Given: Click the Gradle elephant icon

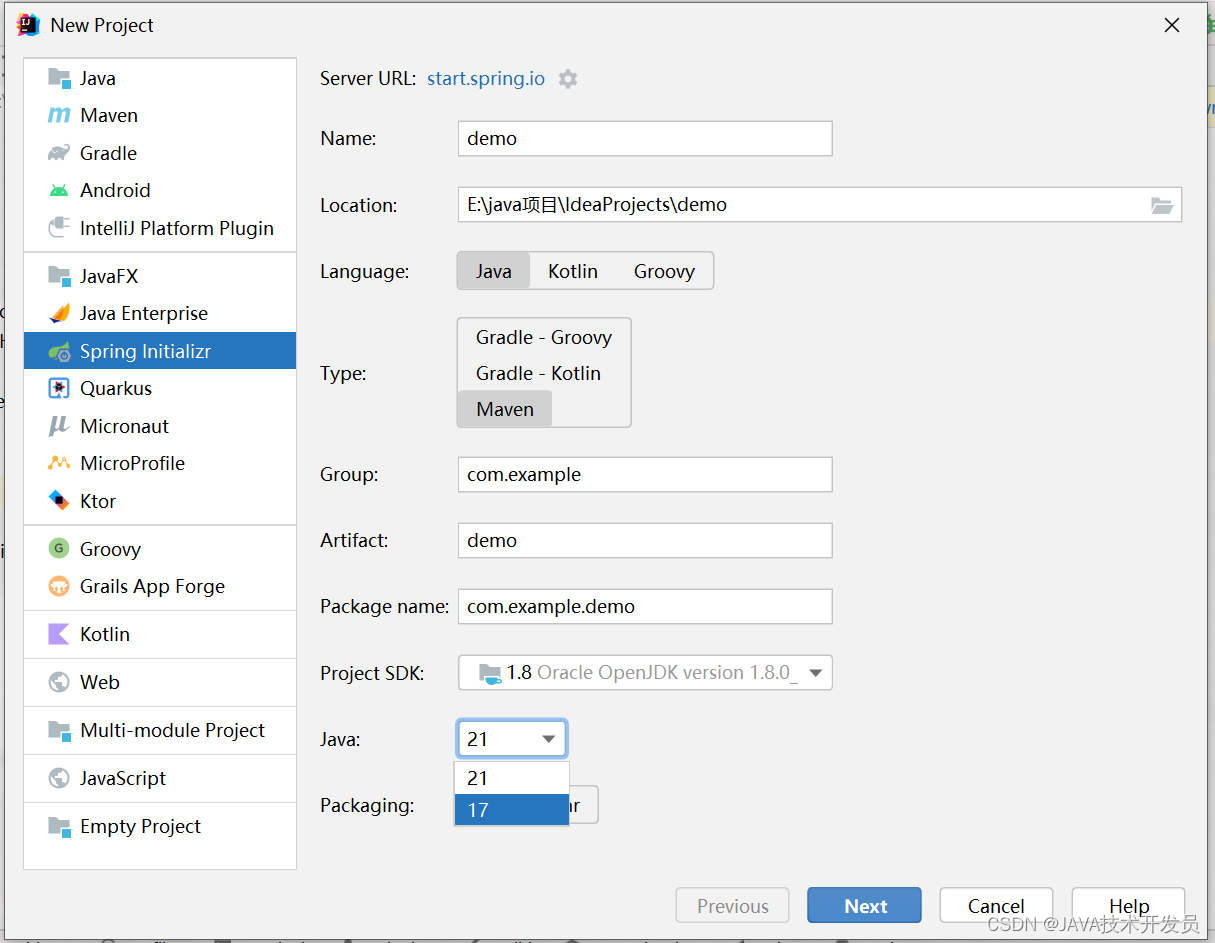Looking at the screenshot, I should 60,153.
